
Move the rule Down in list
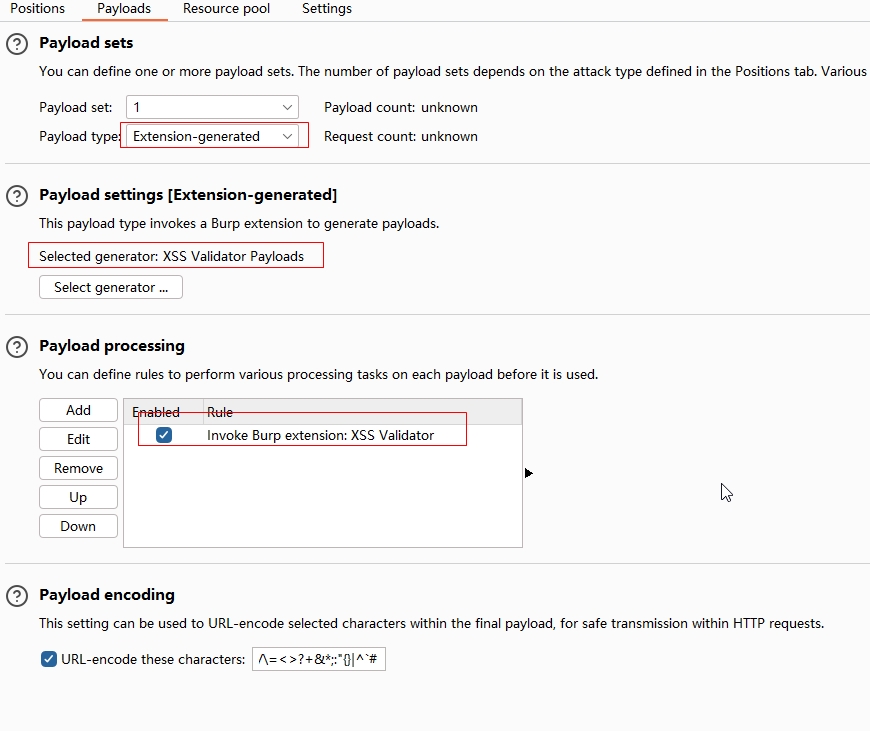pyautogui.click(x=78, y=526)
